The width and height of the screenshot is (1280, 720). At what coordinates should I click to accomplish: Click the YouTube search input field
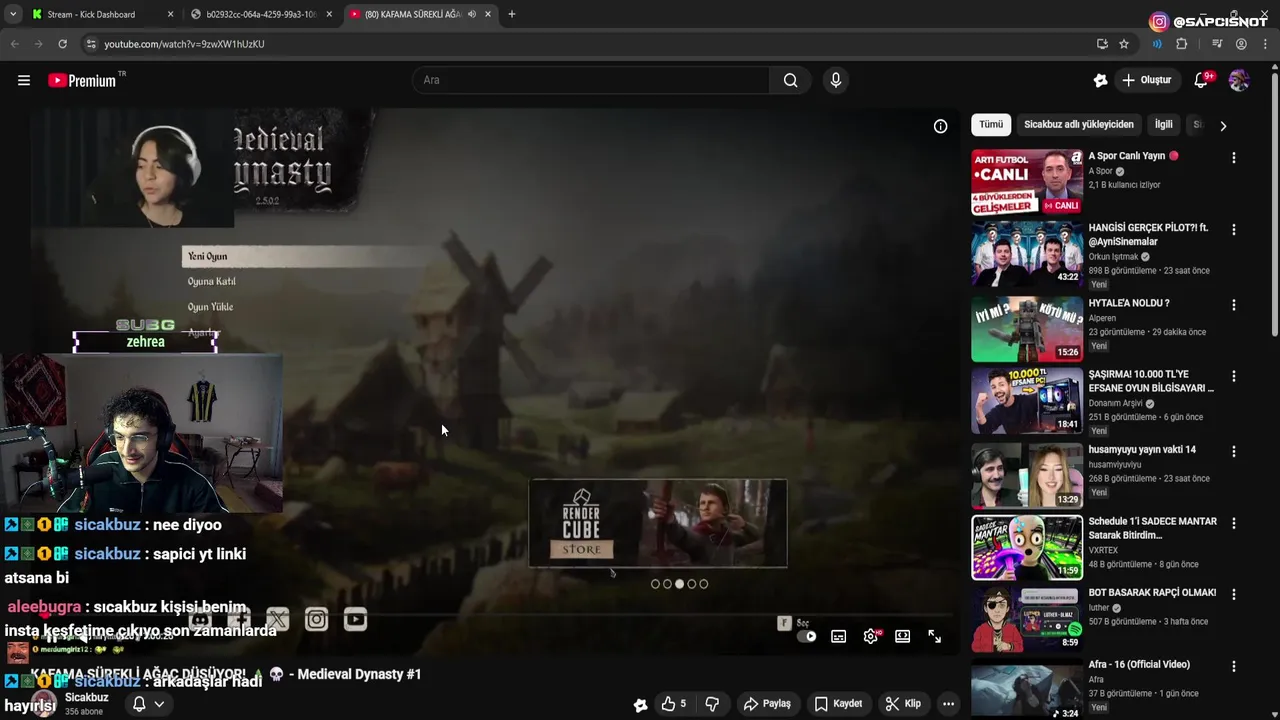[590, 80]
